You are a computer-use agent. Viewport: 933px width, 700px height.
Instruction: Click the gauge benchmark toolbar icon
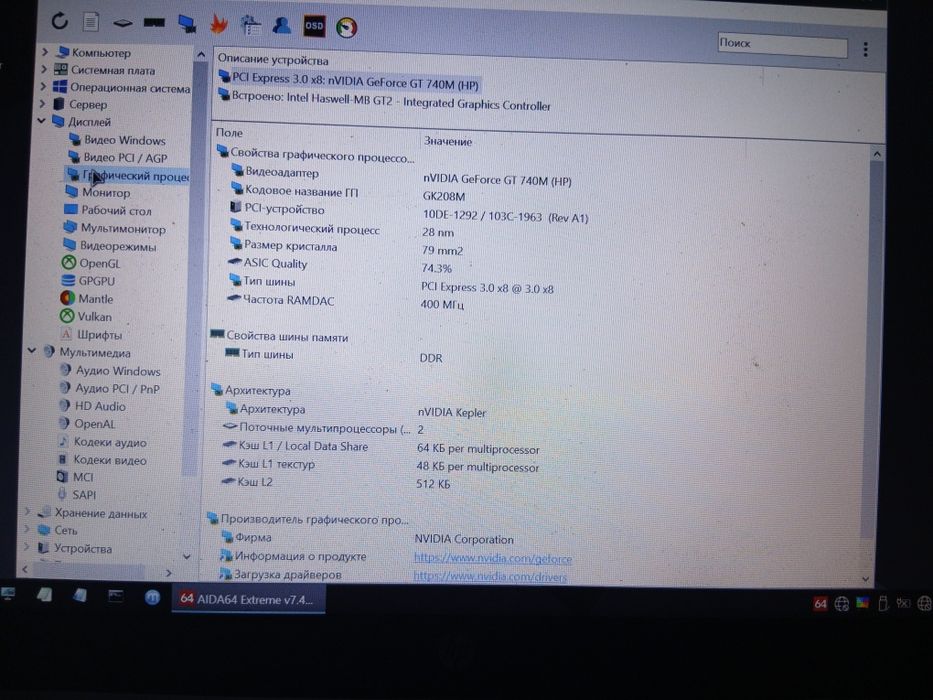347,27
